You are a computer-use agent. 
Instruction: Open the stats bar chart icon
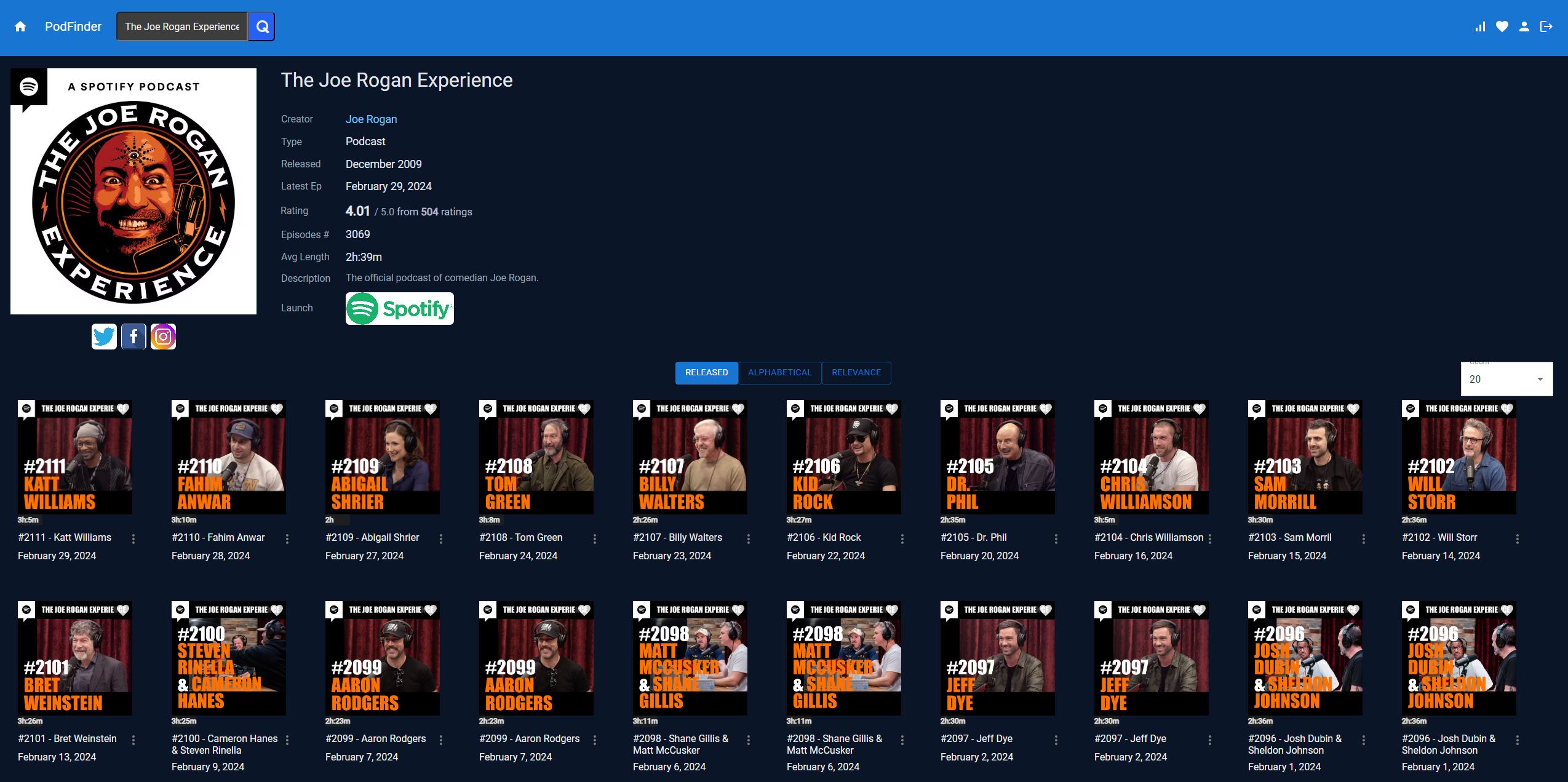coord(1480,26)
